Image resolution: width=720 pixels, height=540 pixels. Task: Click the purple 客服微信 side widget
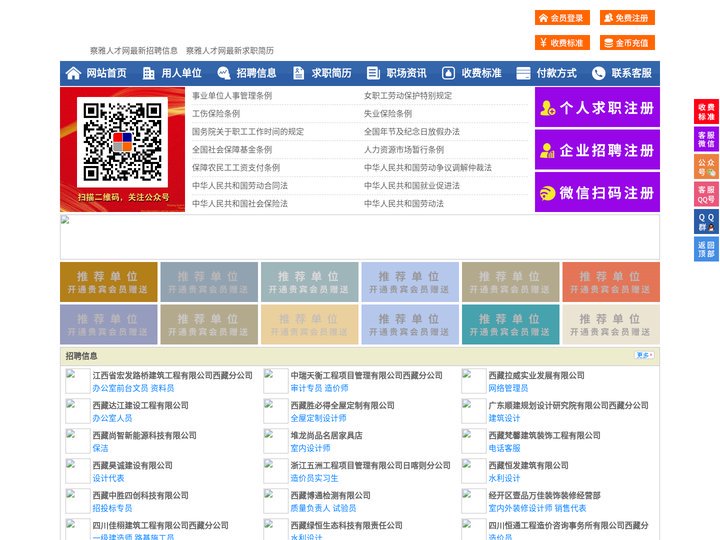click(706, 139)
